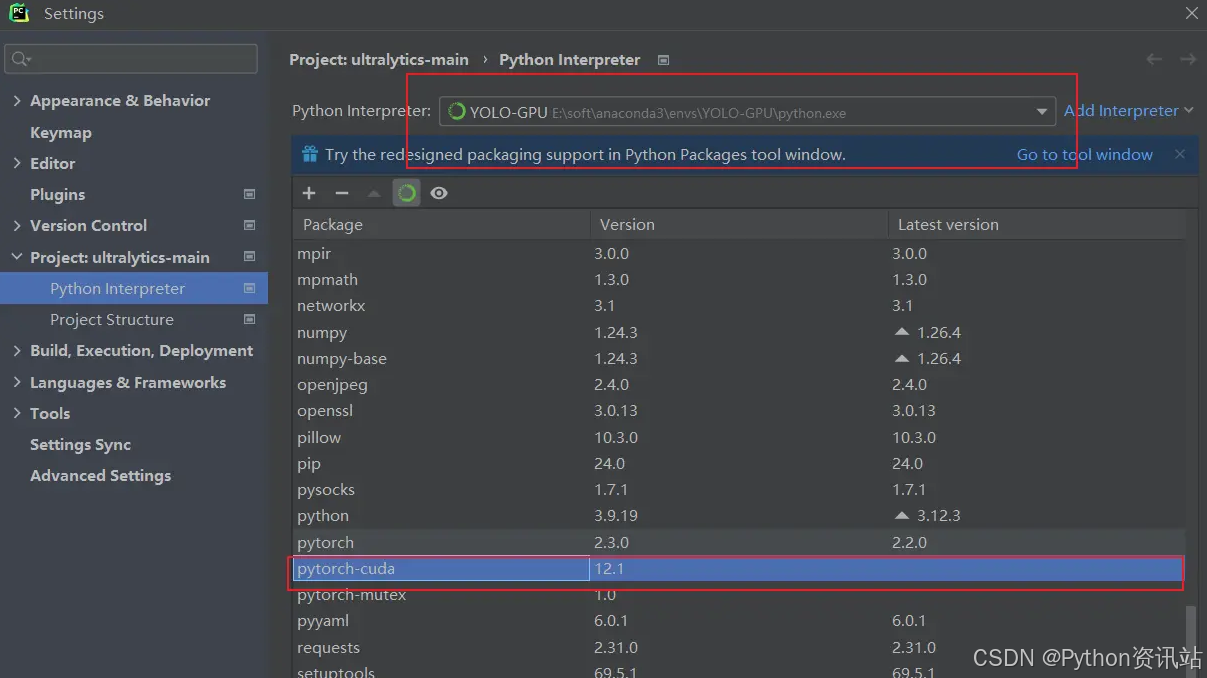Select the numpy-base package row
Image resolution: width=1207 pixels, height=678 pixels.
click(739, 358)
